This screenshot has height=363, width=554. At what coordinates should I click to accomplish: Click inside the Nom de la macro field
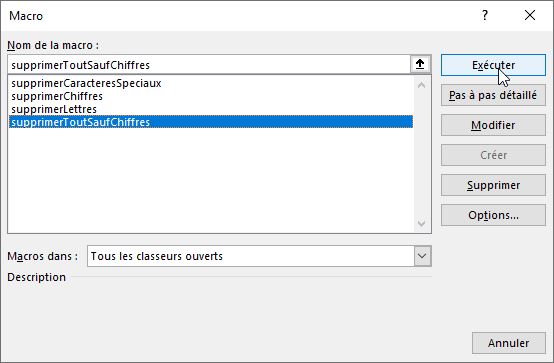pyautogui.click(x=209, y=65)
